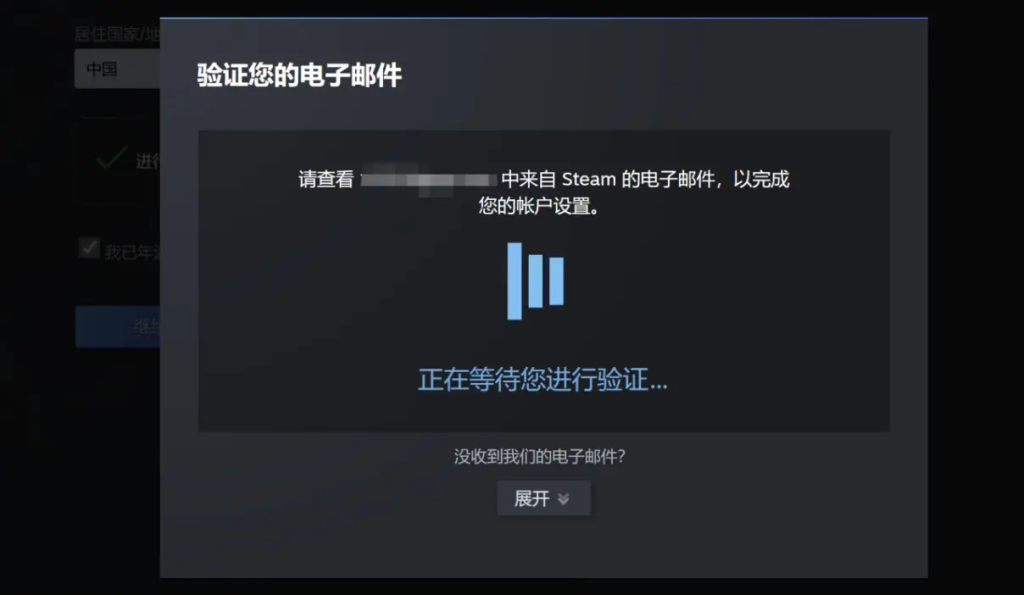
Task: Click the blue loading bars spinner
Action: (536, 281)
